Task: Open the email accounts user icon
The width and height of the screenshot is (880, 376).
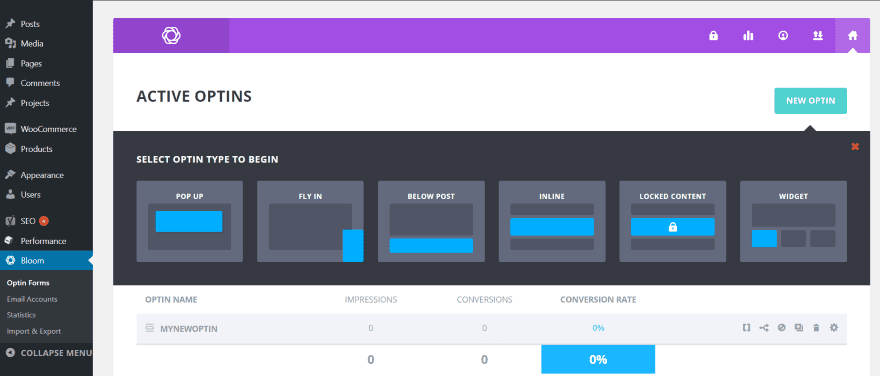Action: click(783, 36)
